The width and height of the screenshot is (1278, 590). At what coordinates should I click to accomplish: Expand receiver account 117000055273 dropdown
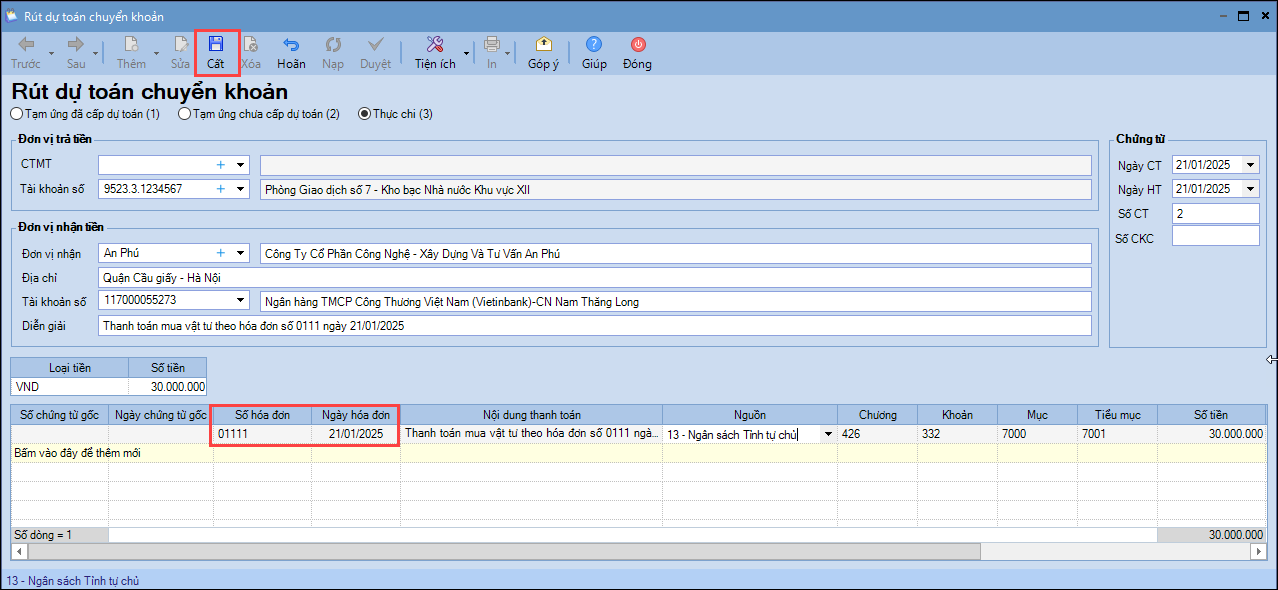(x=240, y=299)
